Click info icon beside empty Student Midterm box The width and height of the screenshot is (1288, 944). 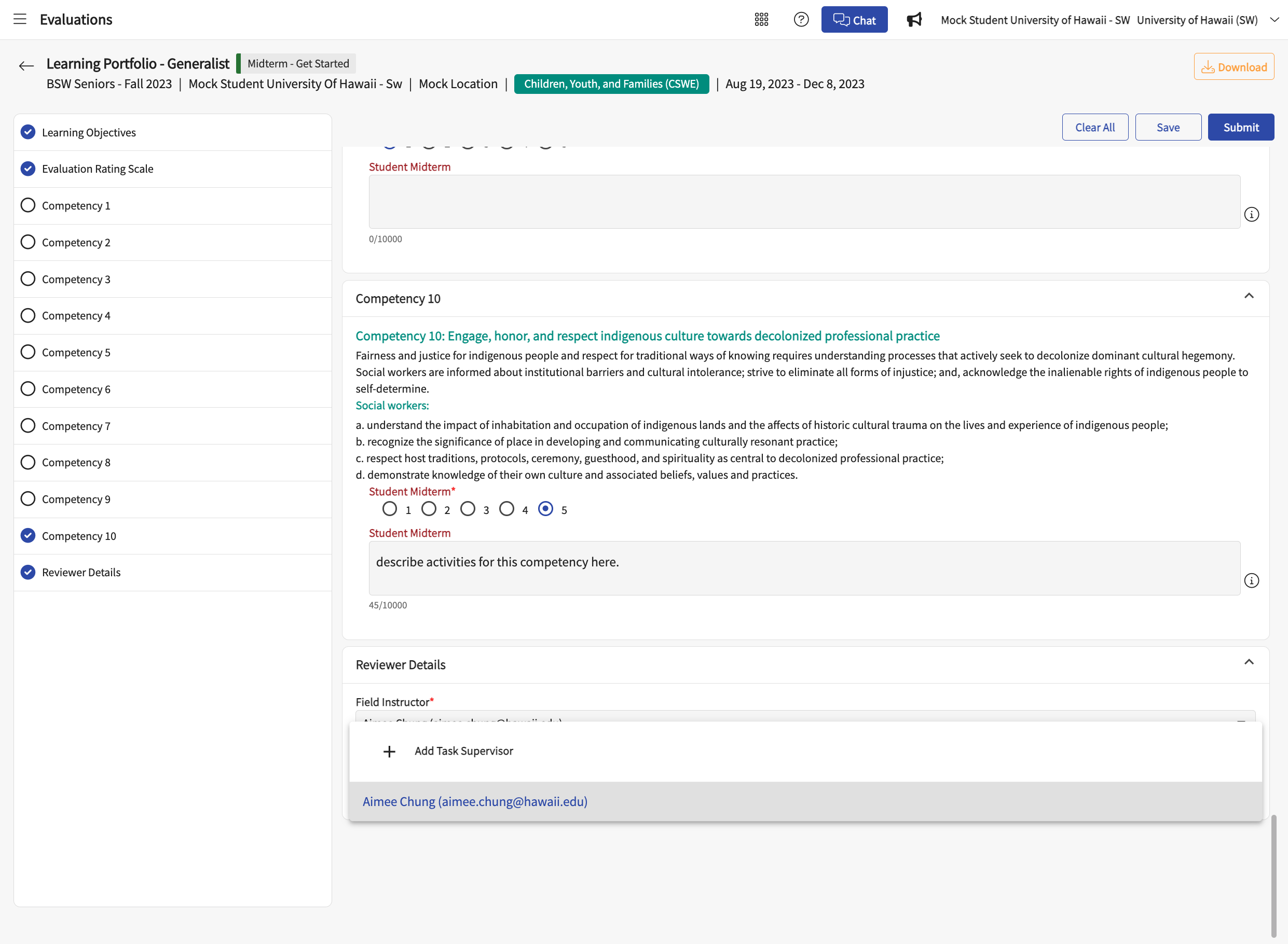1251,214
